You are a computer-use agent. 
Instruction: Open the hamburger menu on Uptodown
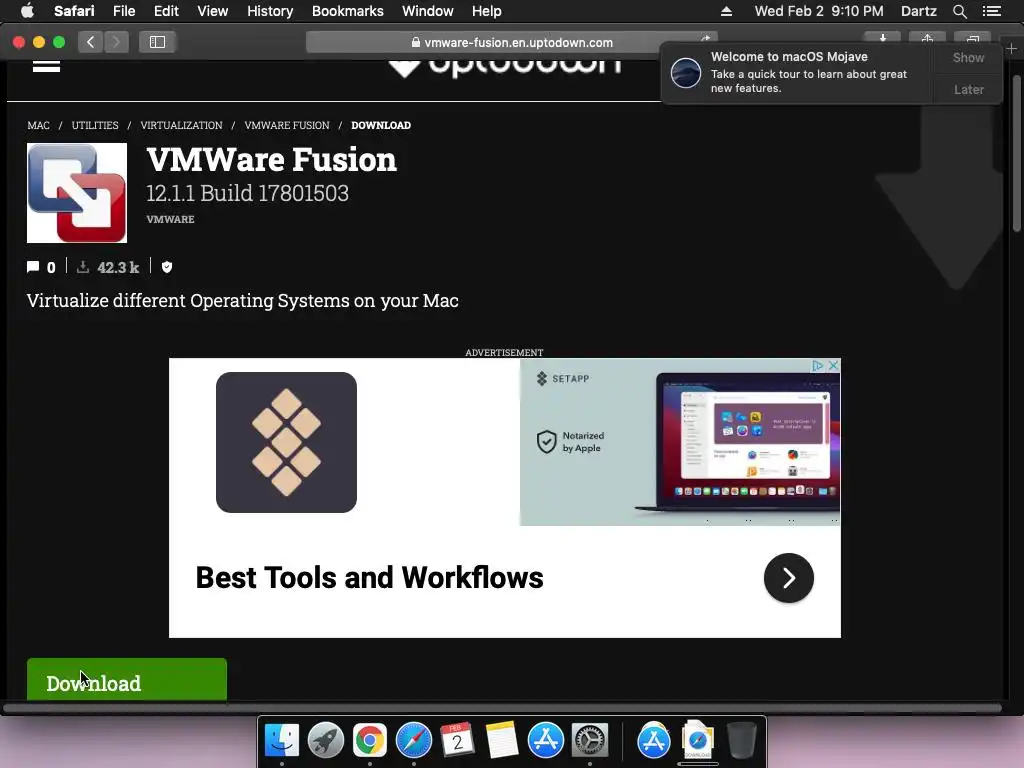point(46,65)
